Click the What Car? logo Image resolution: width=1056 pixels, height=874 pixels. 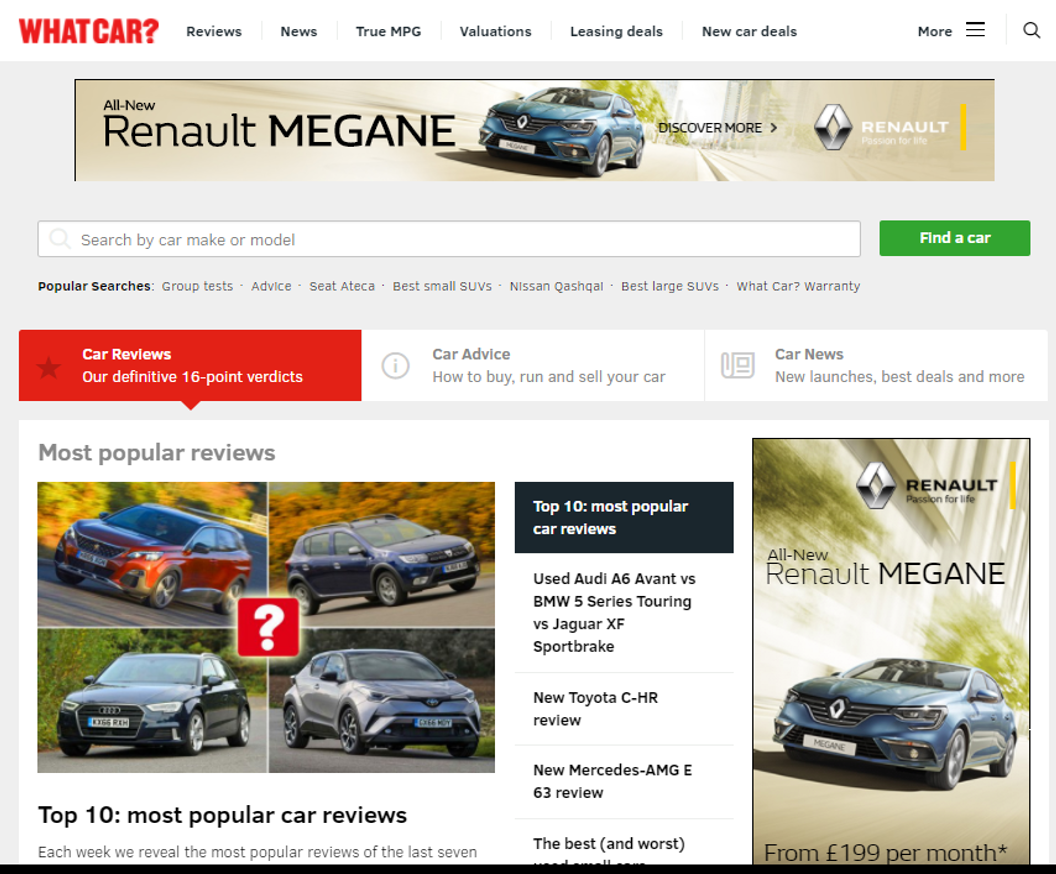coord(89,30)
